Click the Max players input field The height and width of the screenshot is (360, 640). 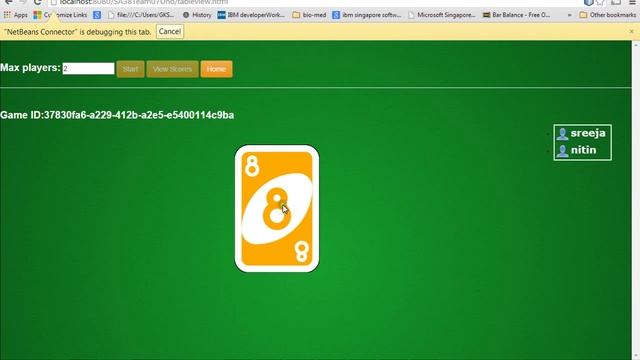(89, 69)
